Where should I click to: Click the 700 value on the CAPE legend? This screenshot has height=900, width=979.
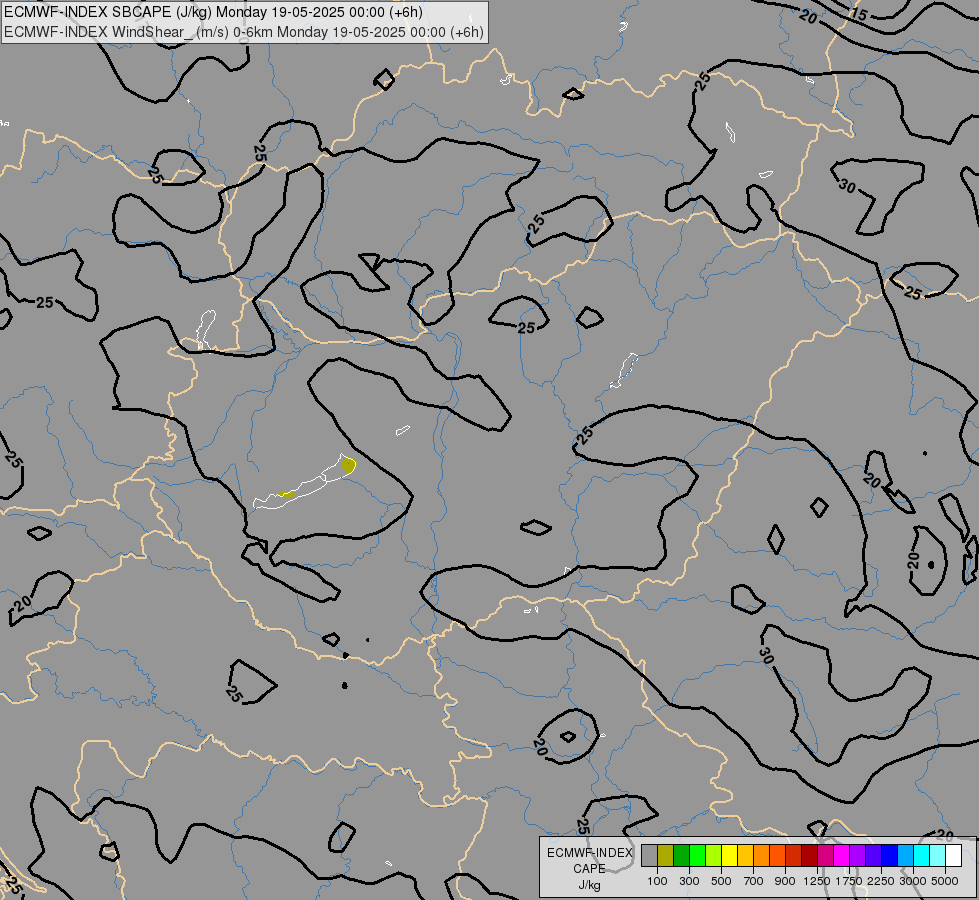coord(754,881)
